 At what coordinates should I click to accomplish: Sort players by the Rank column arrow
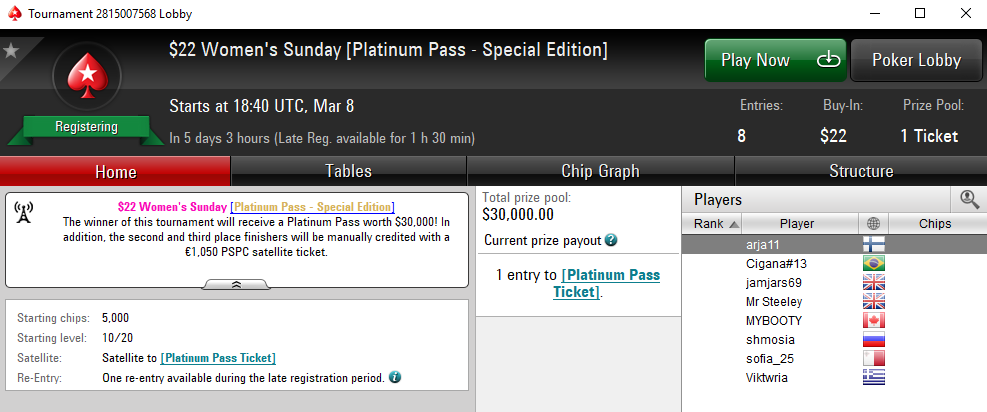734,224
